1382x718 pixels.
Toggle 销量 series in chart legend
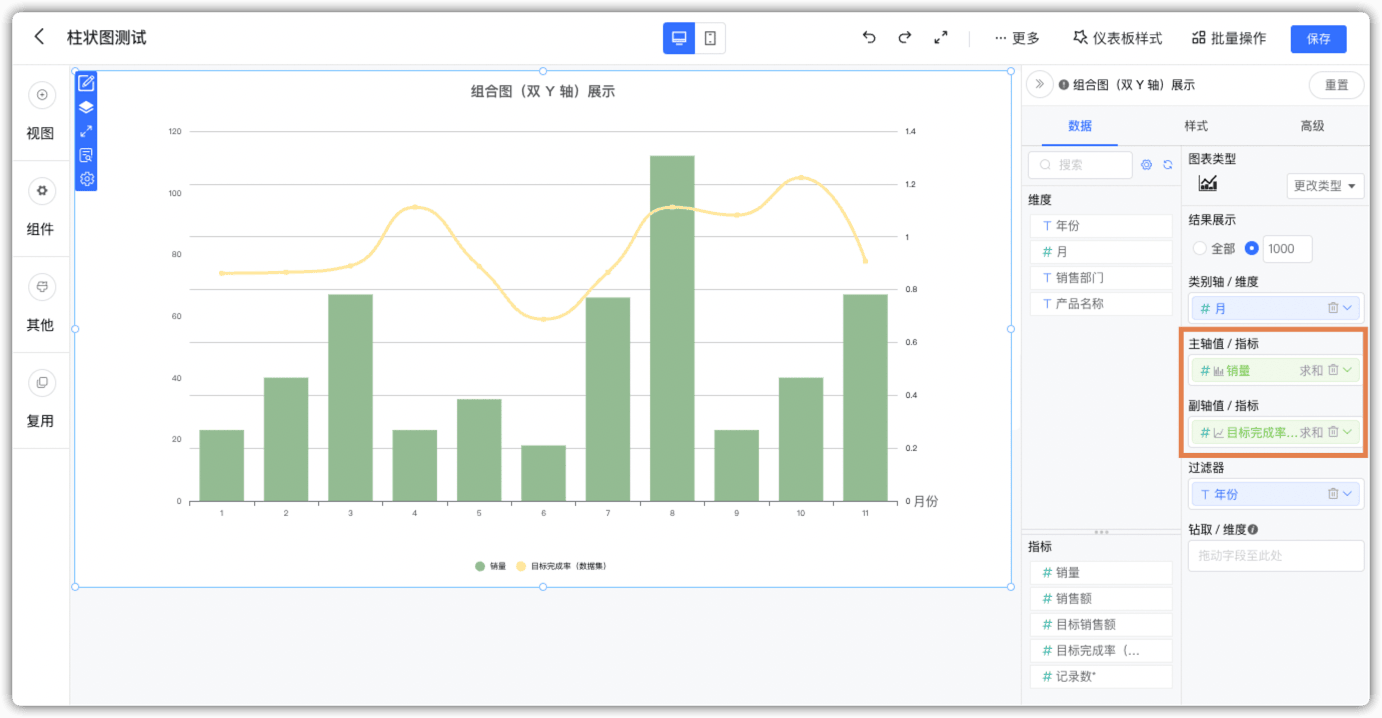[490, 566]
